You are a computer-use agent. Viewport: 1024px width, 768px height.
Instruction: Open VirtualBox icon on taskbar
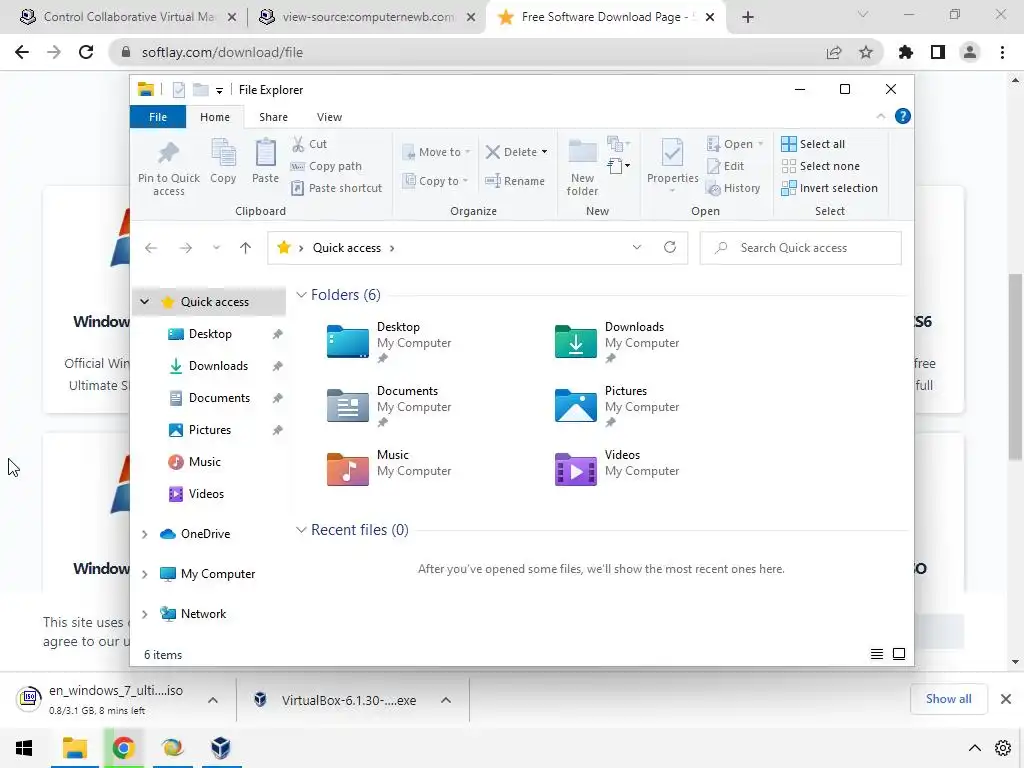pyautogui.click(x=221, y=748)
